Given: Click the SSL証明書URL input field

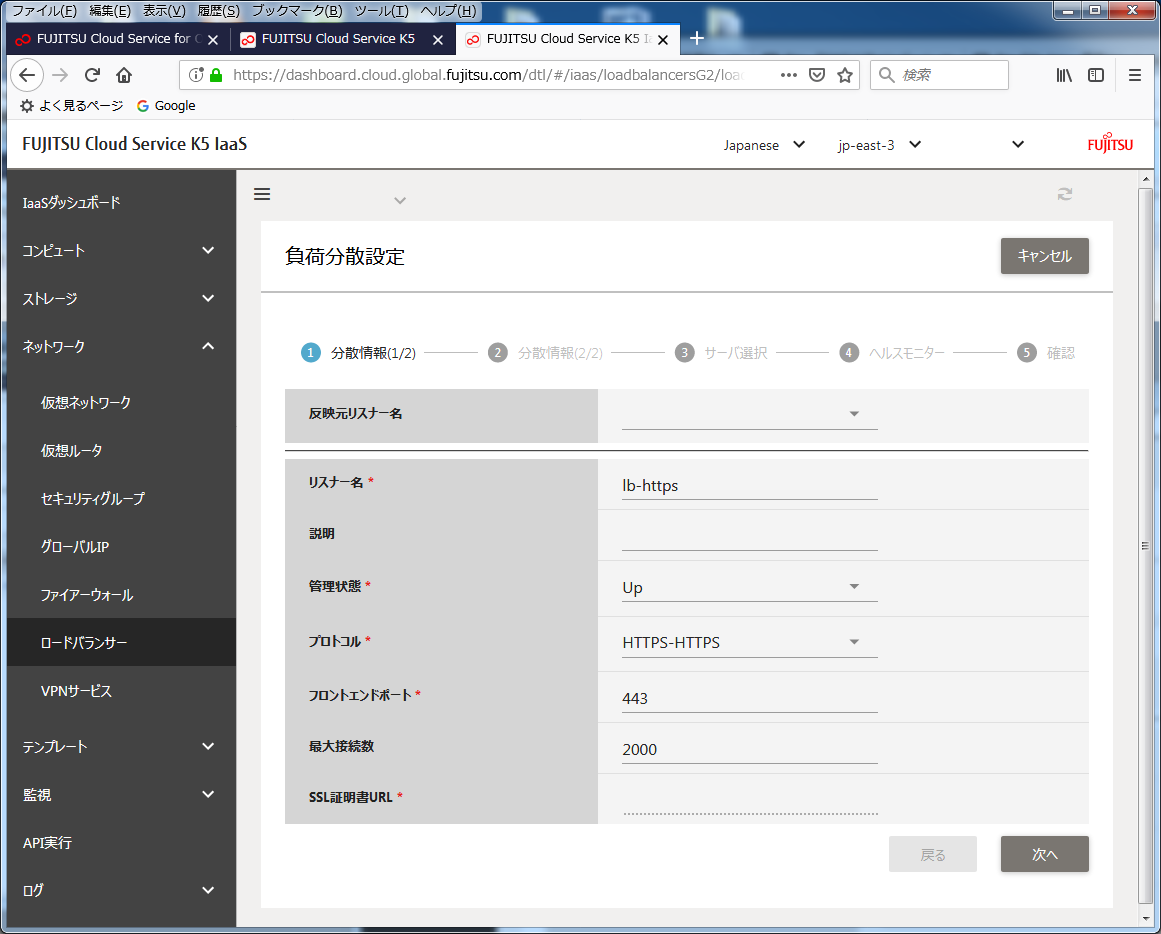Looking at the screenshot, I should click(749, 801).
